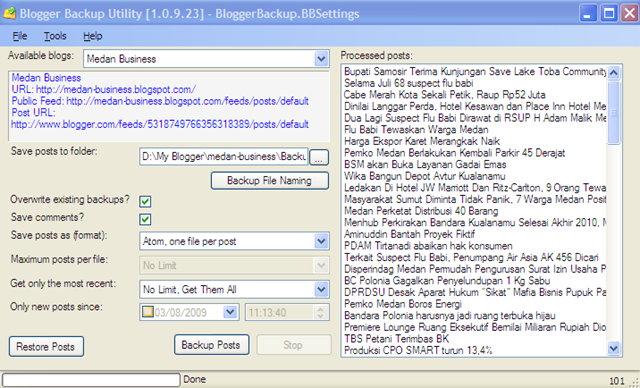The image size is (640, 388).
Task: Maximize the Blogger Backup window
Action: [609, 14]
